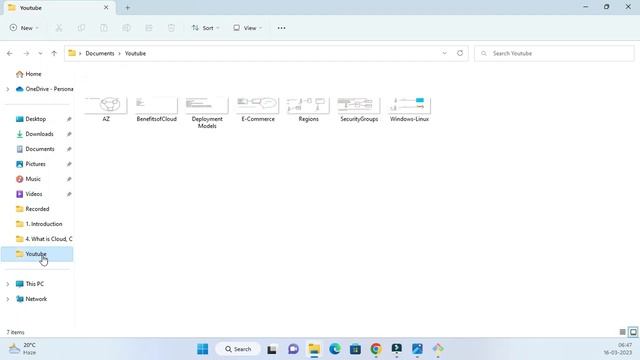
Task: Close the Youtube tab
Action: coord(106,8)
